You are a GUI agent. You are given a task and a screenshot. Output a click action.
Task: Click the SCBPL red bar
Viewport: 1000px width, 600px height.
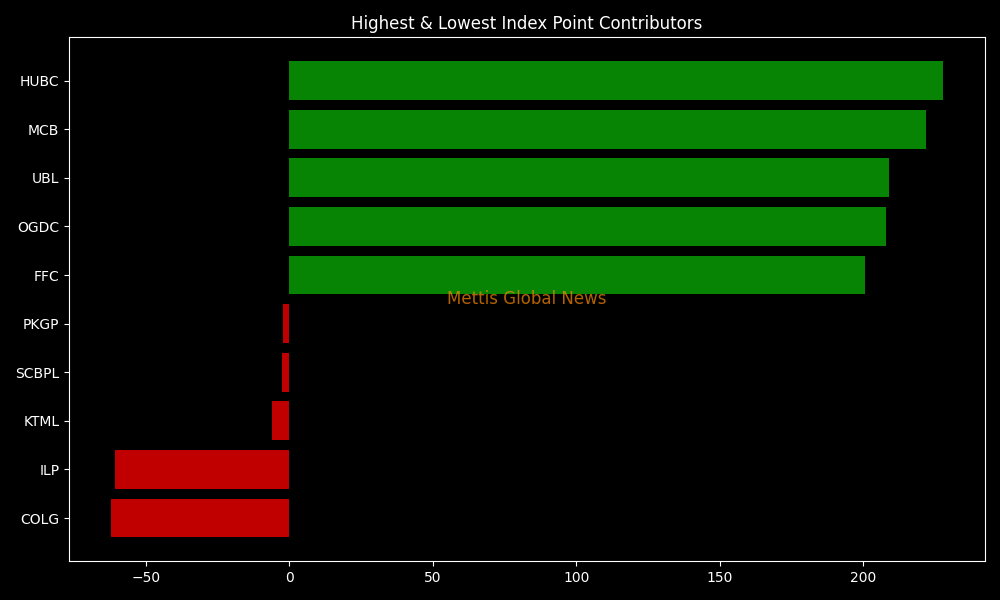tap(286, 372)
